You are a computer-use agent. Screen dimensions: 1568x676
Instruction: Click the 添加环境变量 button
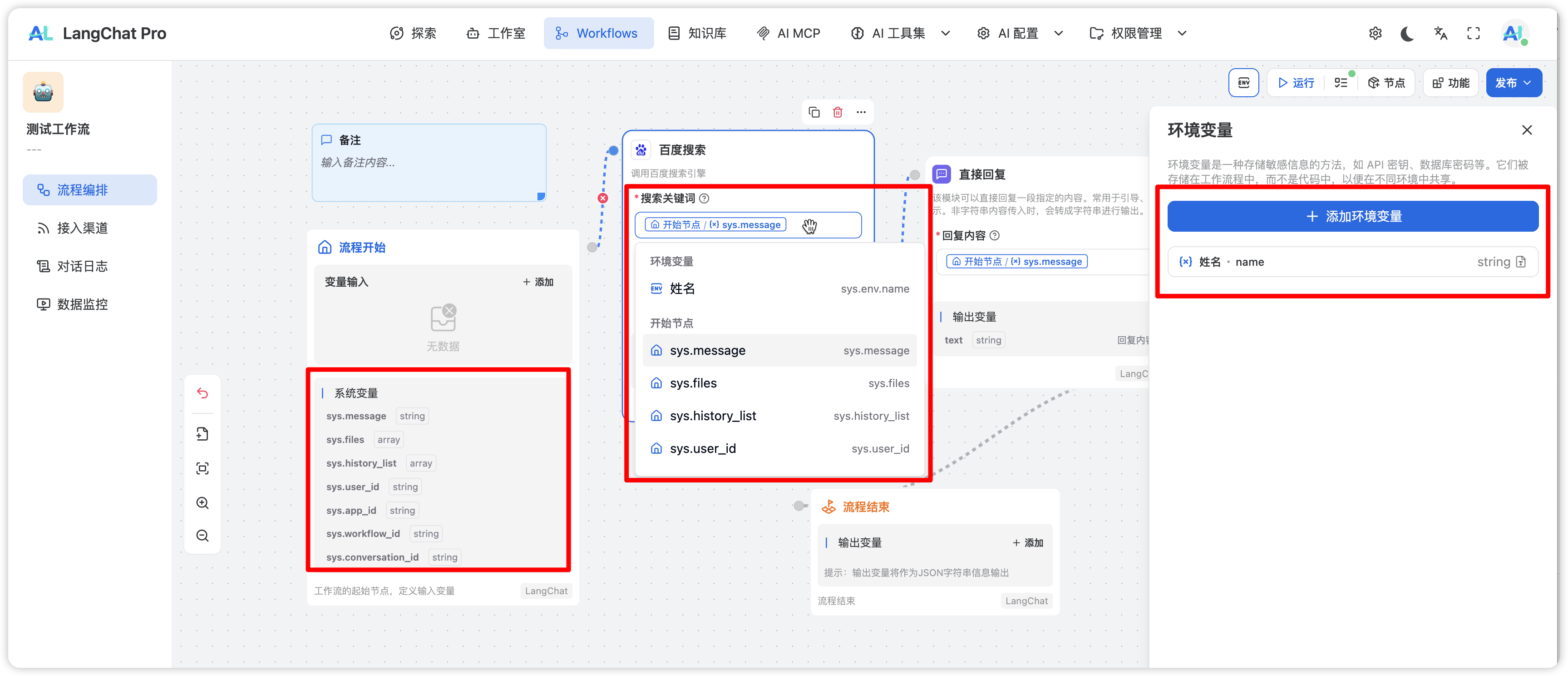click(1352, 217)
